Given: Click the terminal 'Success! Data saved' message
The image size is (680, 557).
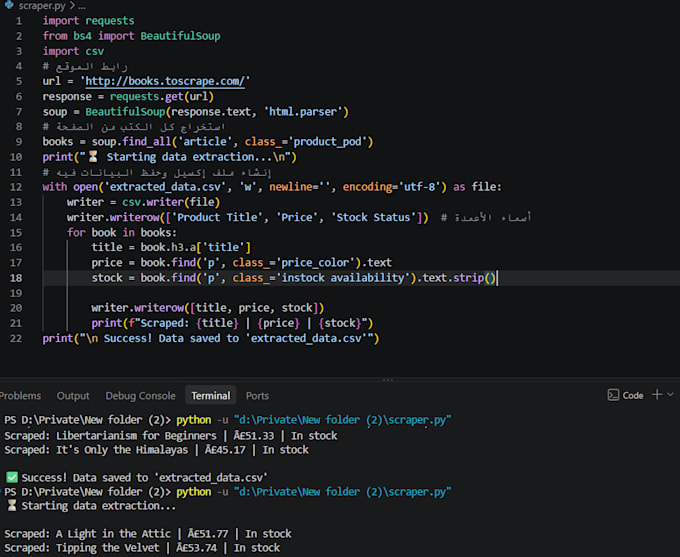Looking at the screenshot, I should [x=137, y=478].
